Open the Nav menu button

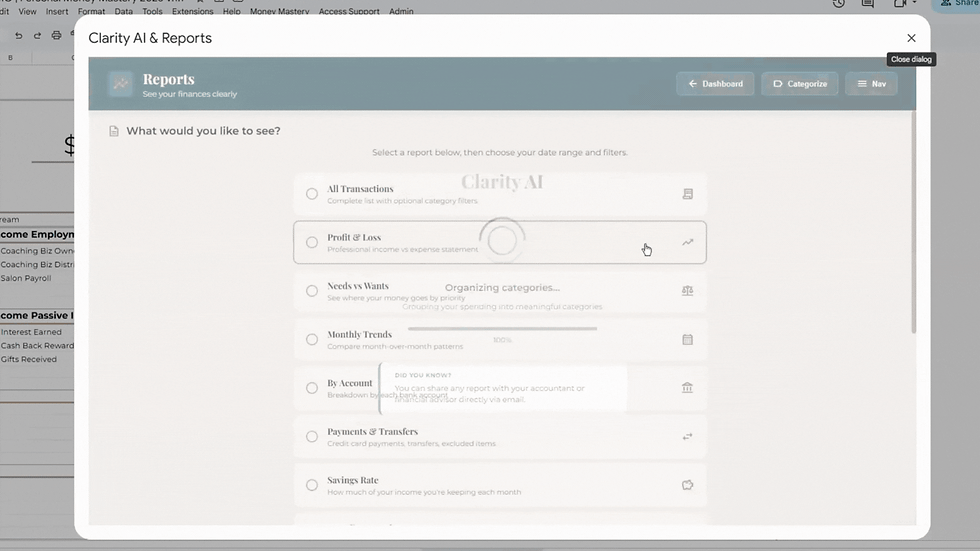(x=871, y=84)
